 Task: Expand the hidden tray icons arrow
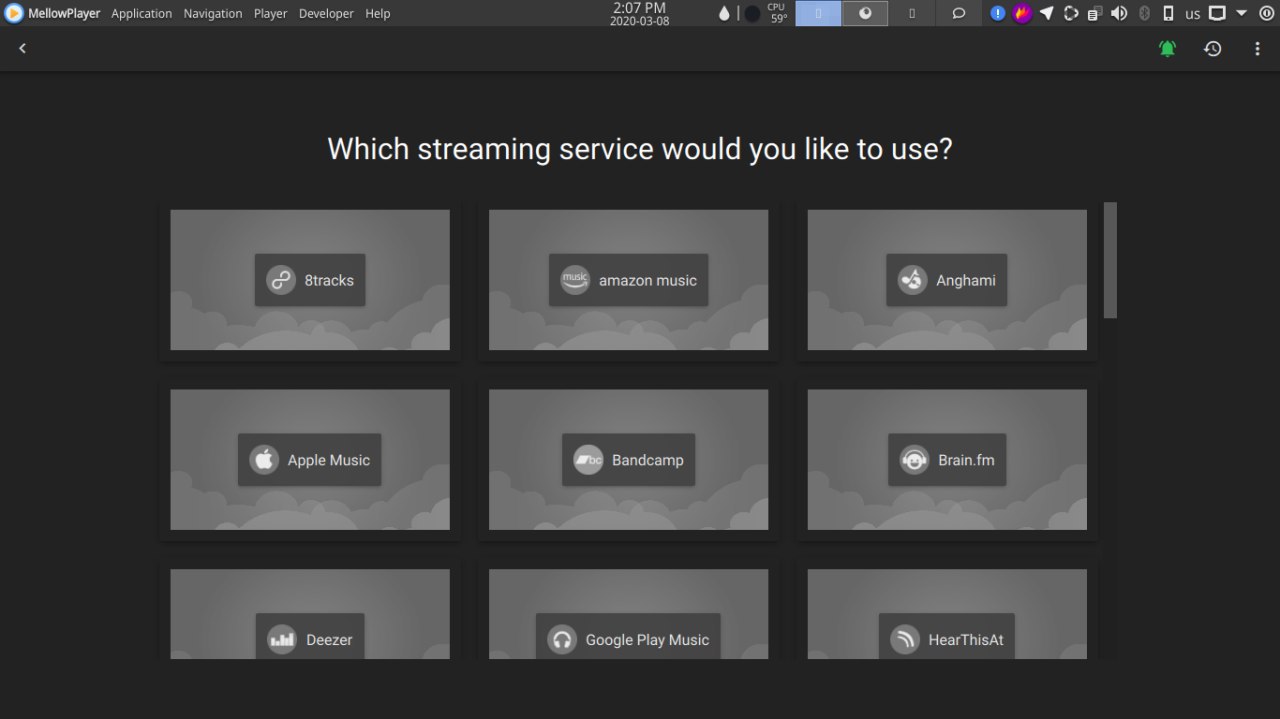click(x=1241, y=13)
